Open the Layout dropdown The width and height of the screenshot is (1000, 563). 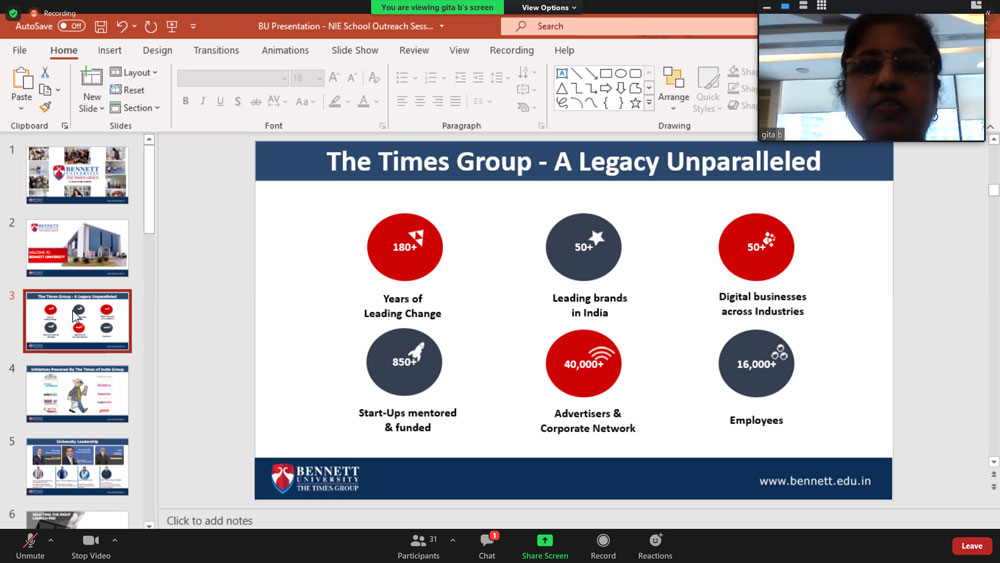tap(134, 73)
